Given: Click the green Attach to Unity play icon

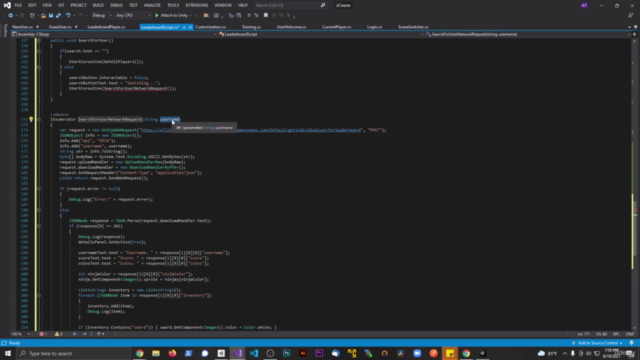Looking at the screenshot, I should (x=157, y=16).
